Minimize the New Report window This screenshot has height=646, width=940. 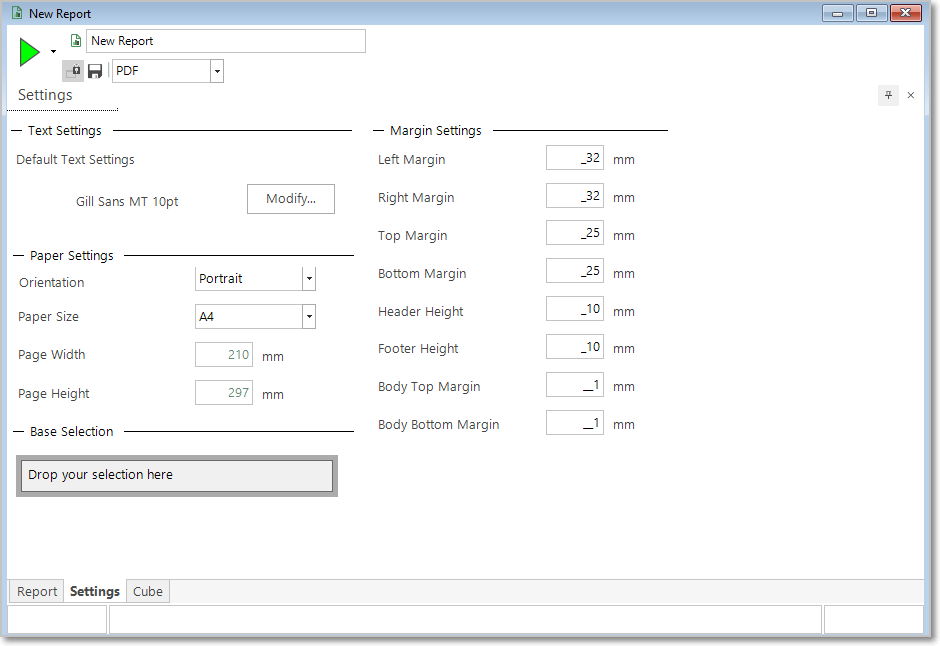837,13
